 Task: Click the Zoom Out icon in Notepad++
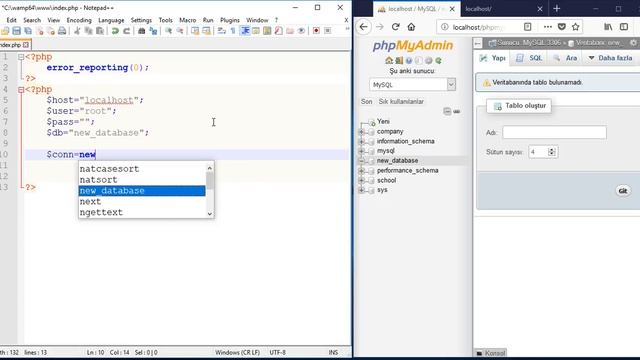tap(180, 31)
